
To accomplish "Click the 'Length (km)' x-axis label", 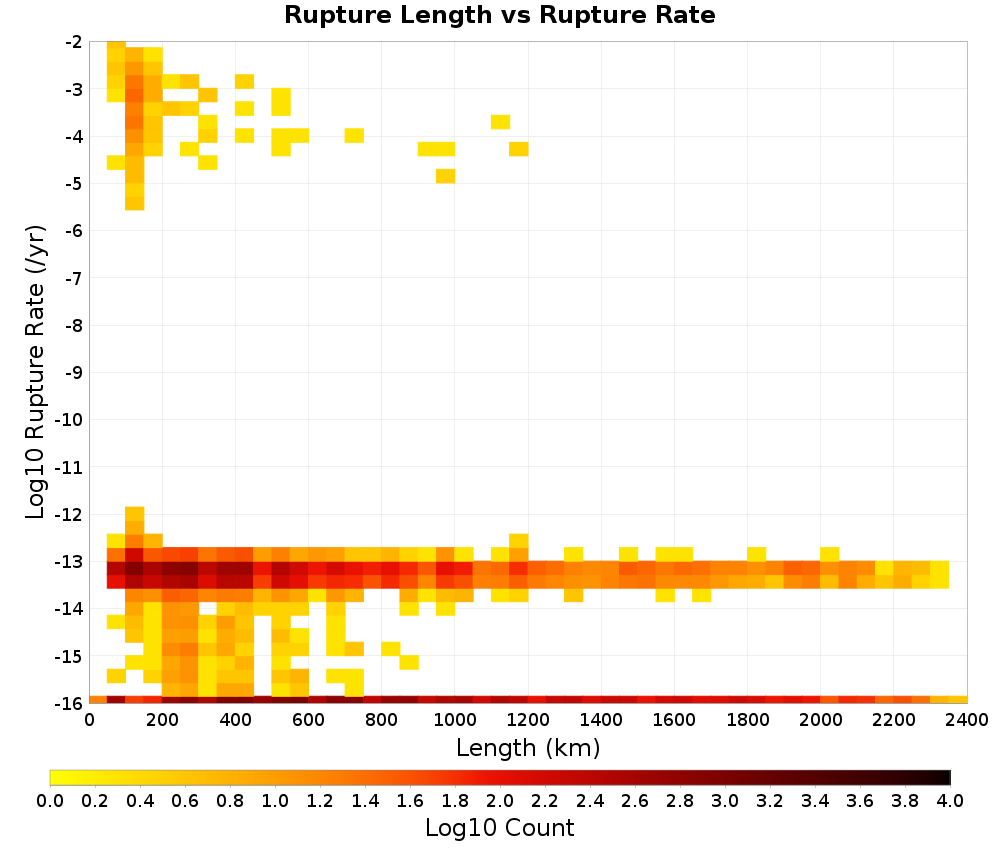I will point(528,747).
